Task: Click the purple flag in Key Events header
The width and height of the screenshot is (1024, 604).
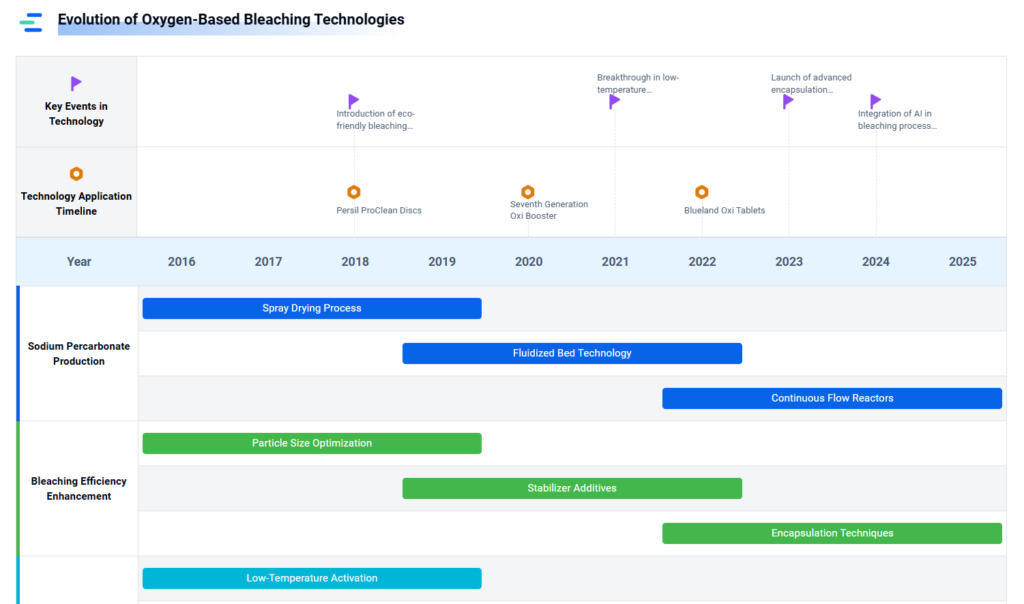Action: (x=76, y=84)
